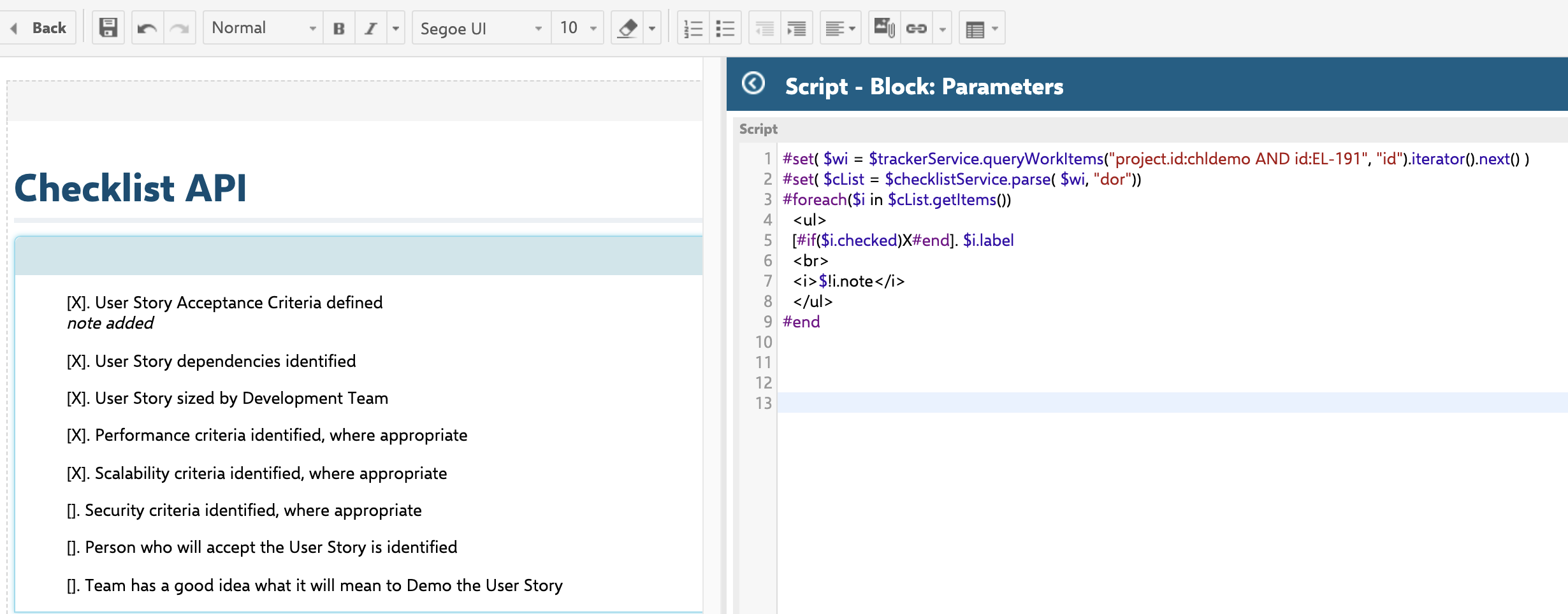
Task: Open the text alignment dropdown
Action: click(840, 28)
